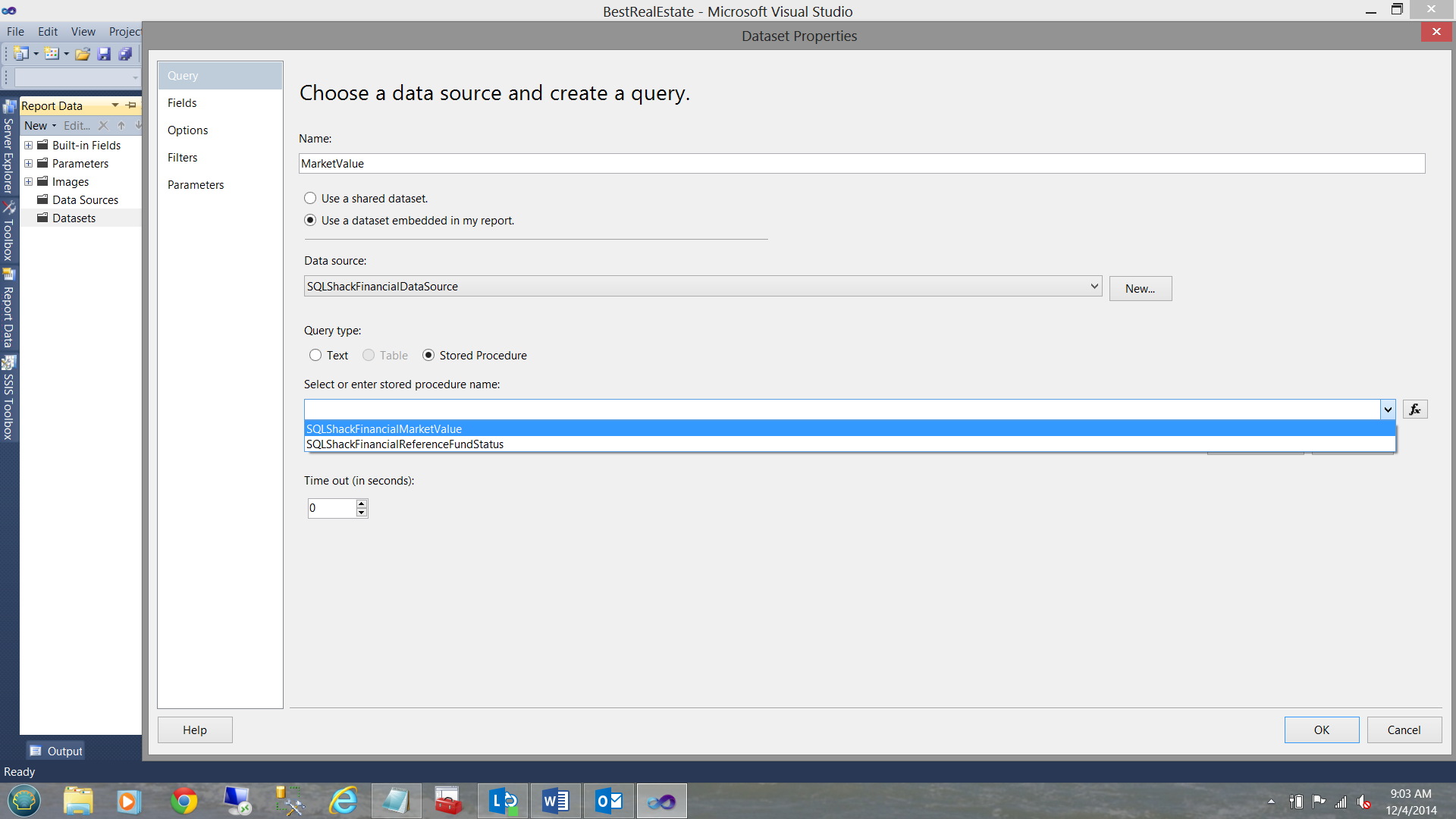Select the Stored Procedure radio button
The image size is (1456, 819).
point(428,356)
